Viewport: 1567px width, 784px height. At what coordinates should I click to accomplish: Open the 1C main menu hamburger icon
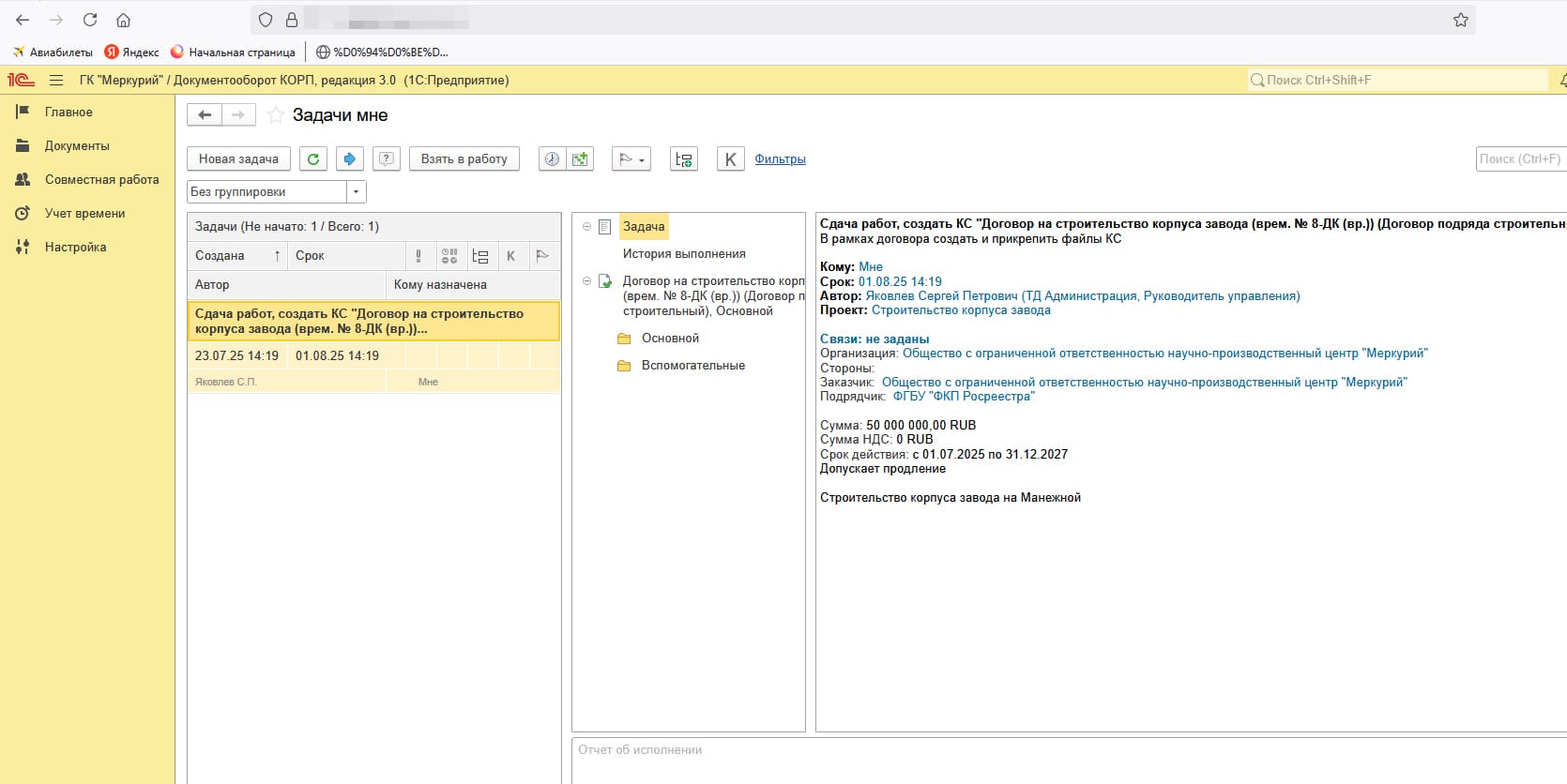click(56, 81)
